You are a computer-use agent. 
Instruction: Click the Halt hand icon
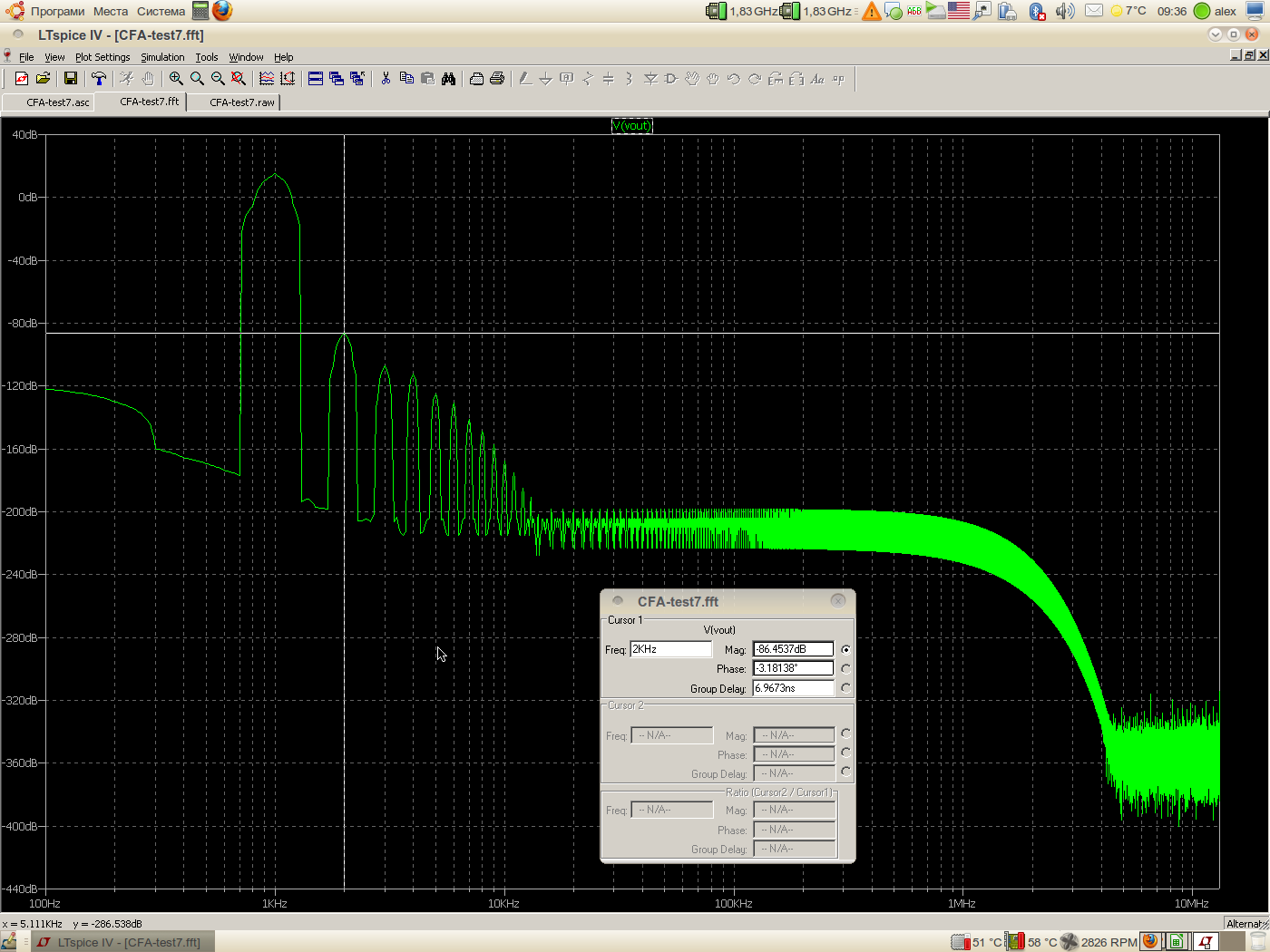tap(148, 79)
